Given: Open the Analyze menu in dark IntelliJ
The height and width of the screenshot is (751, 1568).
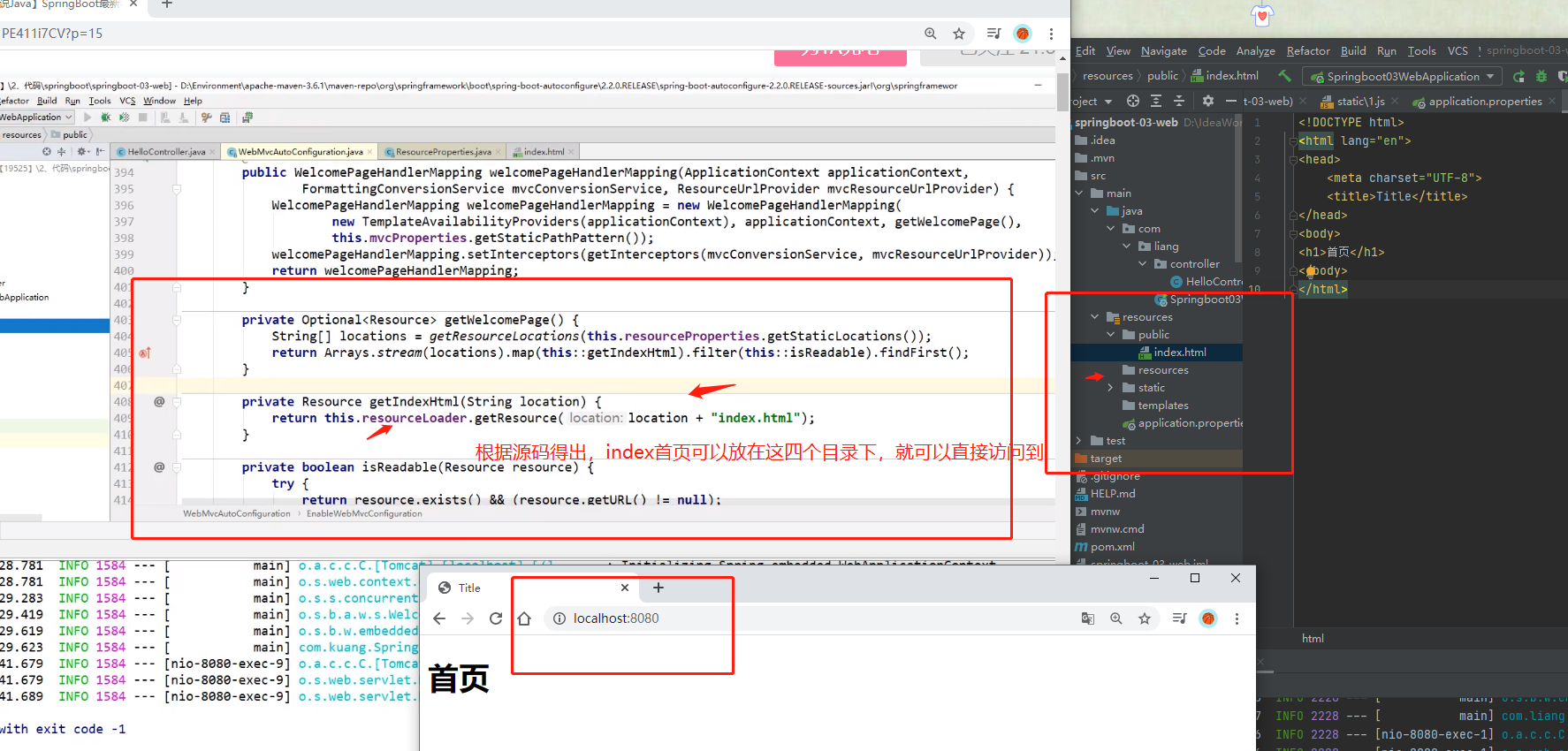Looking at the screenshot, I should [1255, 51].
